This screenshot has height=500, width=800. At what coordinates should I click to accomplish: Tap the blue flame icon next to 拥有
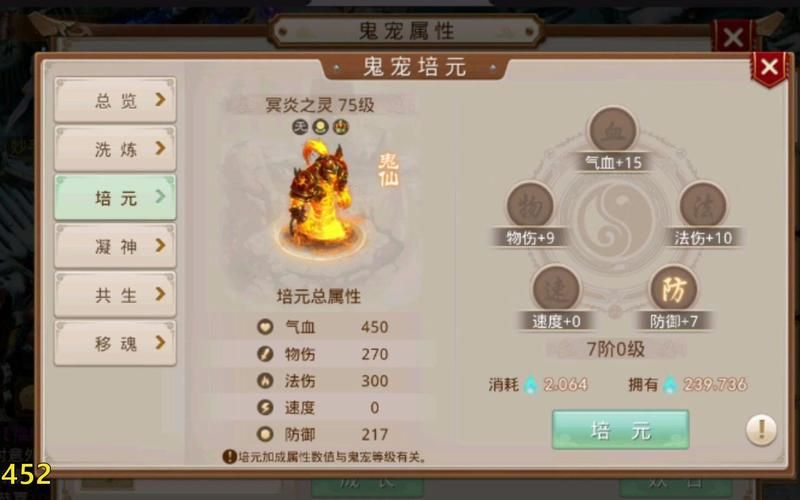pos(670,384)
